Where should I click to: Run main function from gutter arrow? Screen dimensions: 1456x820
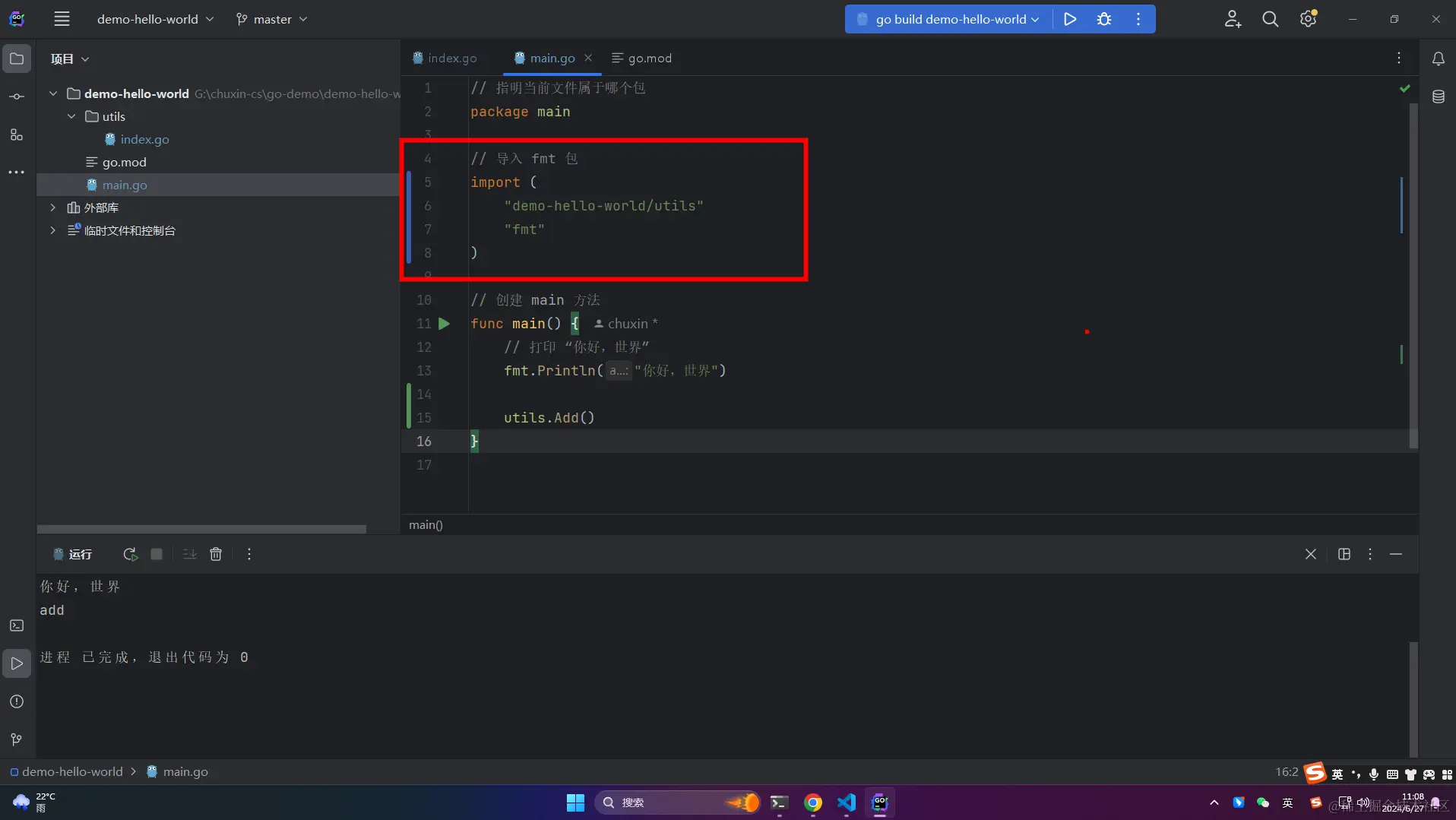[x=444, y=324]
